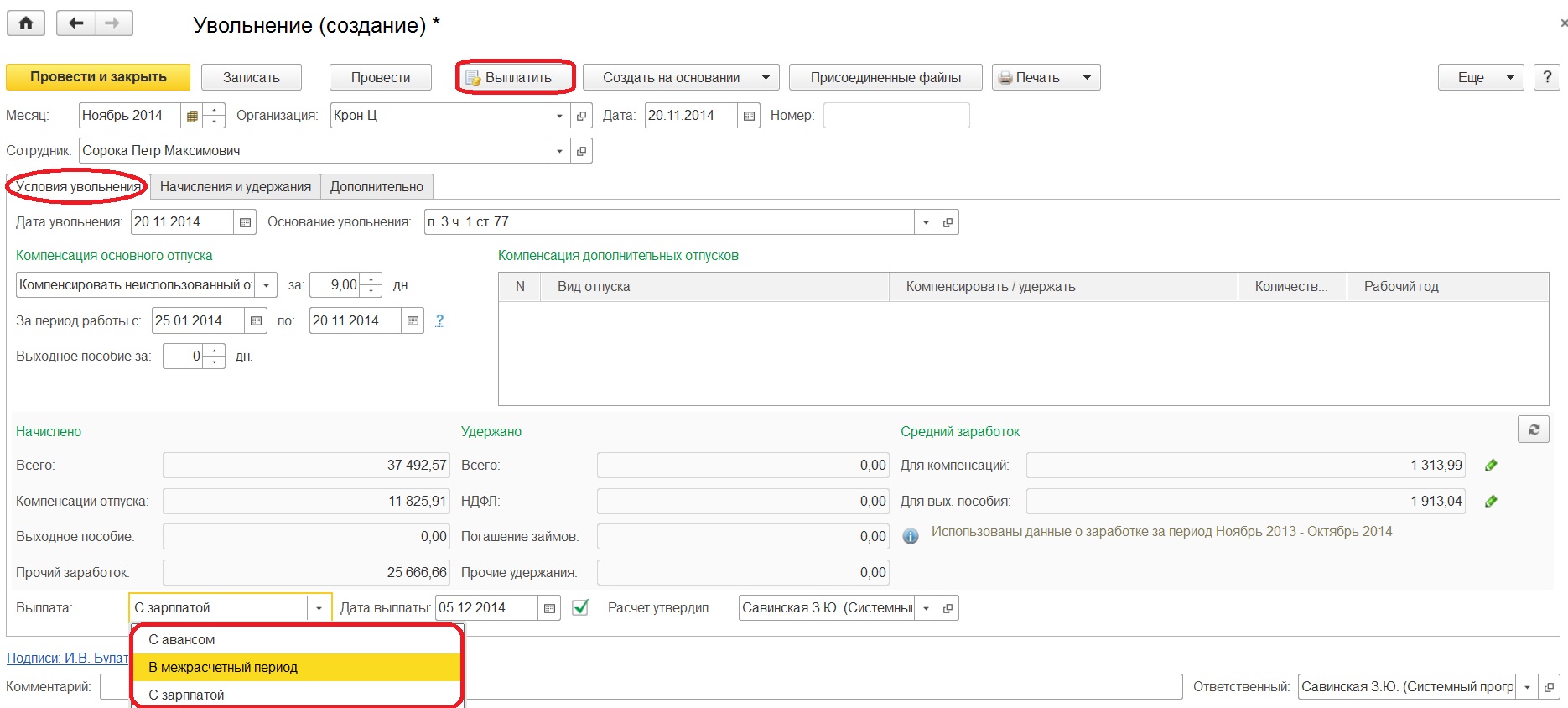
Task: Open calendar for payment date field
Action: pyautogui.click(x=549, y=608)
